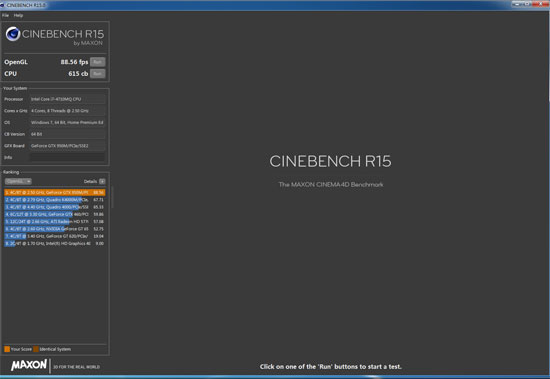The width and height of the screenshot is (550, 379).
Task: Select ranking row 8 Intel HD Graphics
Action: pos(55,243)
